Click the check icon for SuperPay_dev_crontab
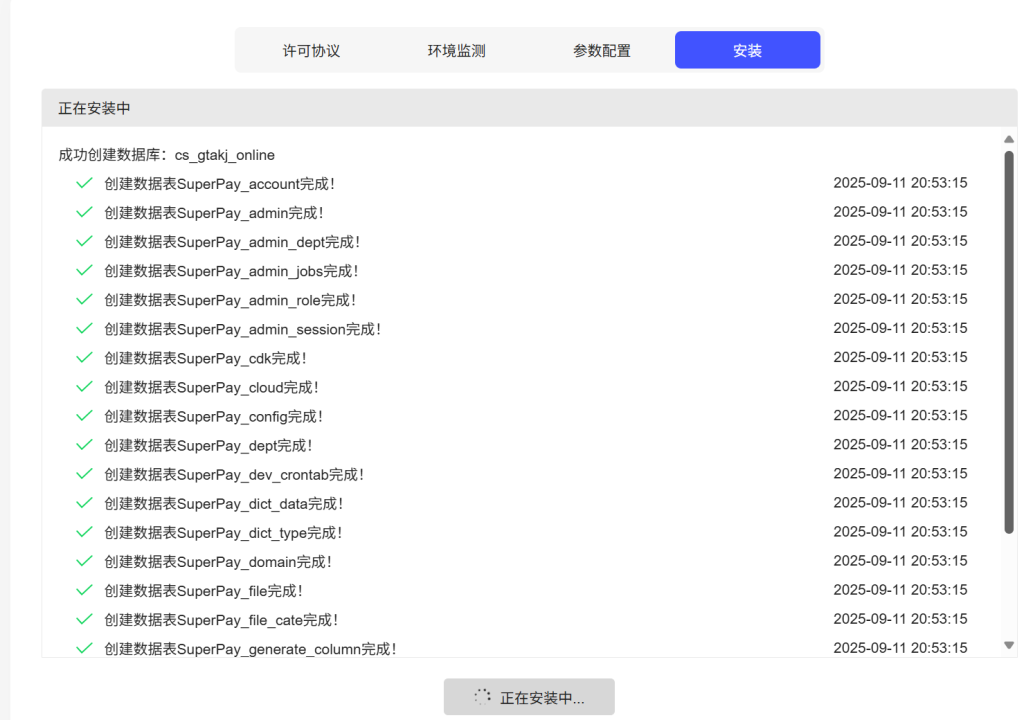 (x=84, y=473)
